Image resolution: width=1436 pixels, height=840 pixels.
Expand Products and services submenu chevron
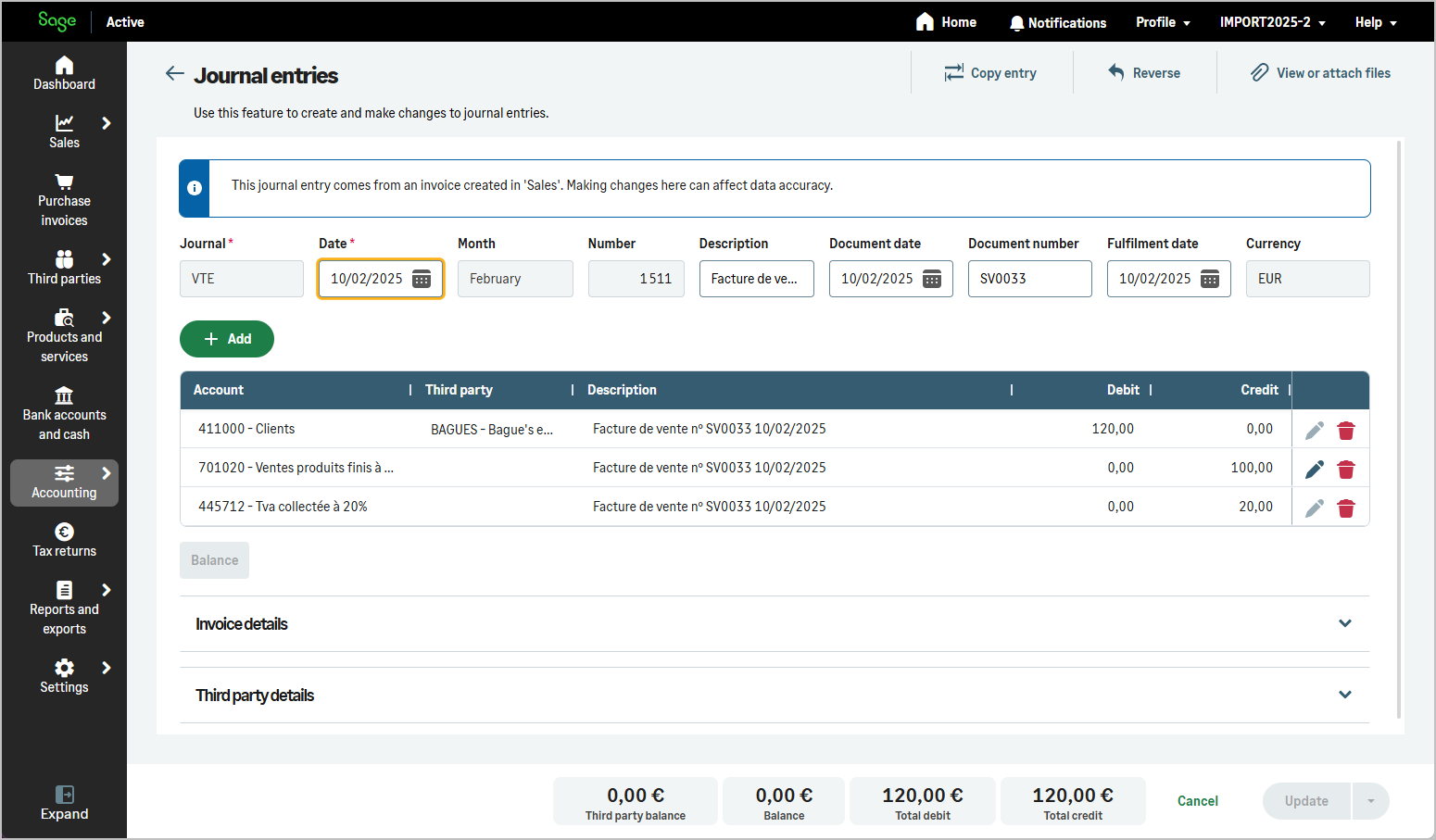107,318
